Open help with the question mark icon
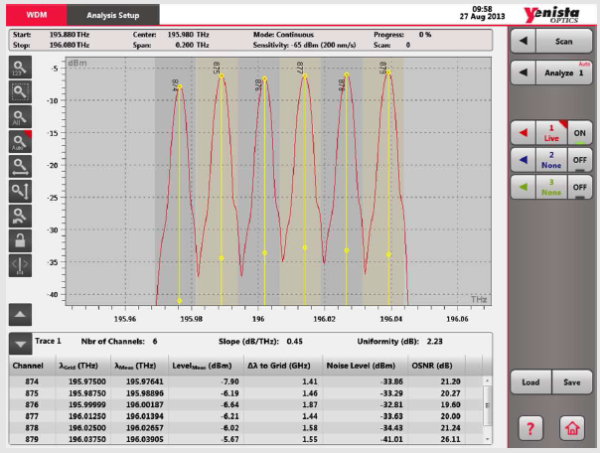This screenshot has width=600, height=453. [x=527, y=427]
